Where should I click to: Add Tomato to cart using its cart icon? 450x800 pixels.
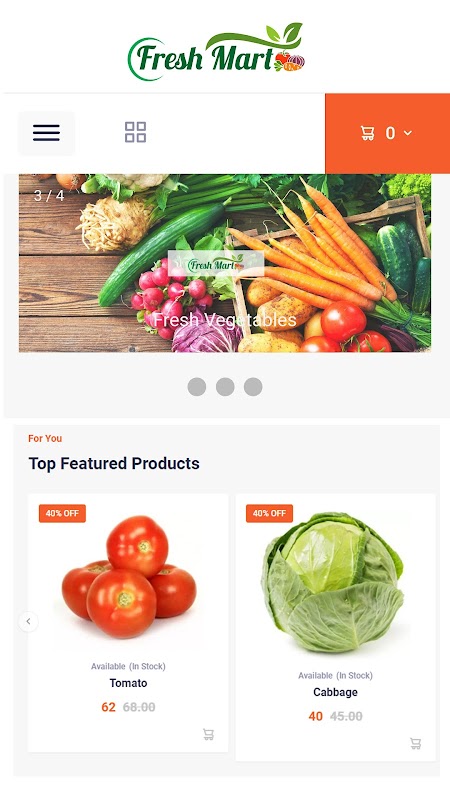208,734
